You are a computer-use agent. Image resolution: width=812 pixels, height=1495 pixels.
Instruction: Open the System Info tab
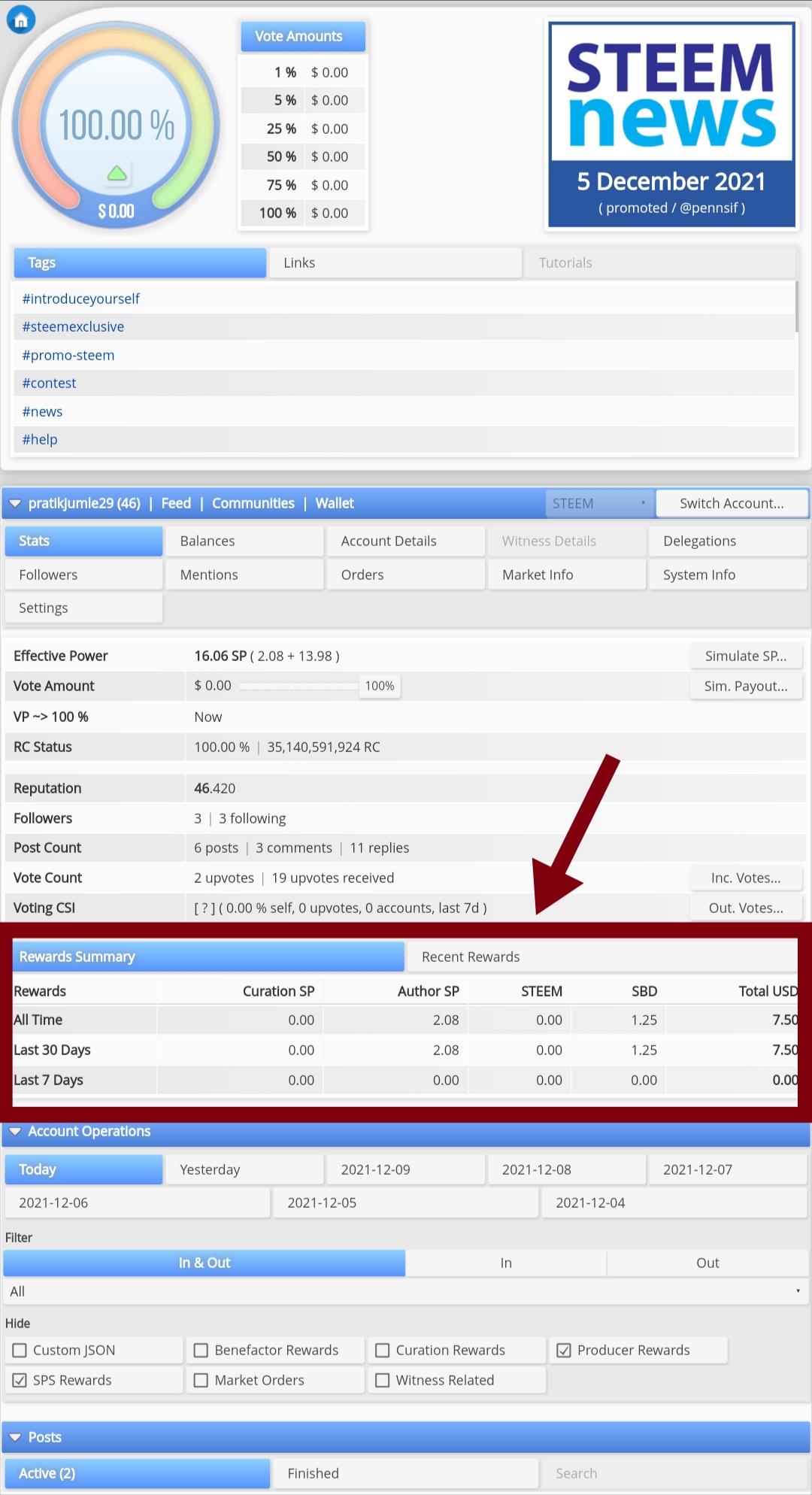[x=728, y=575]
